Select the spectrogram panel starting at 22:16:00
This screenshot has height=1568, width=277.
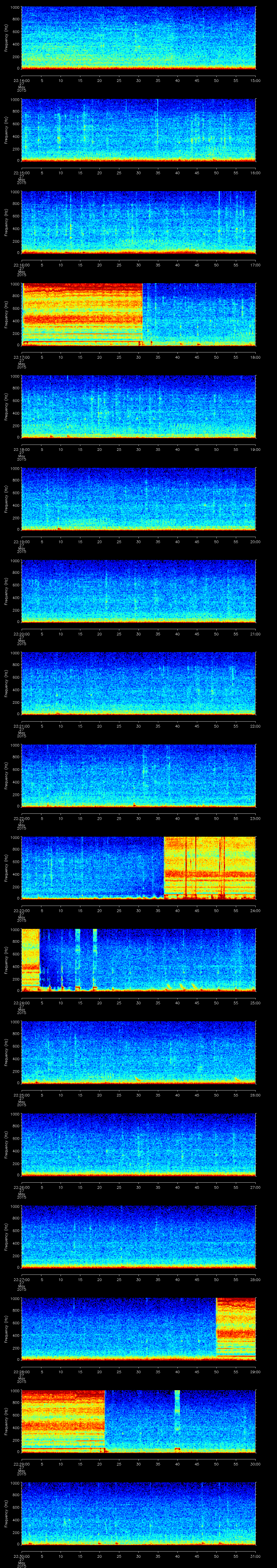point(139,222)
